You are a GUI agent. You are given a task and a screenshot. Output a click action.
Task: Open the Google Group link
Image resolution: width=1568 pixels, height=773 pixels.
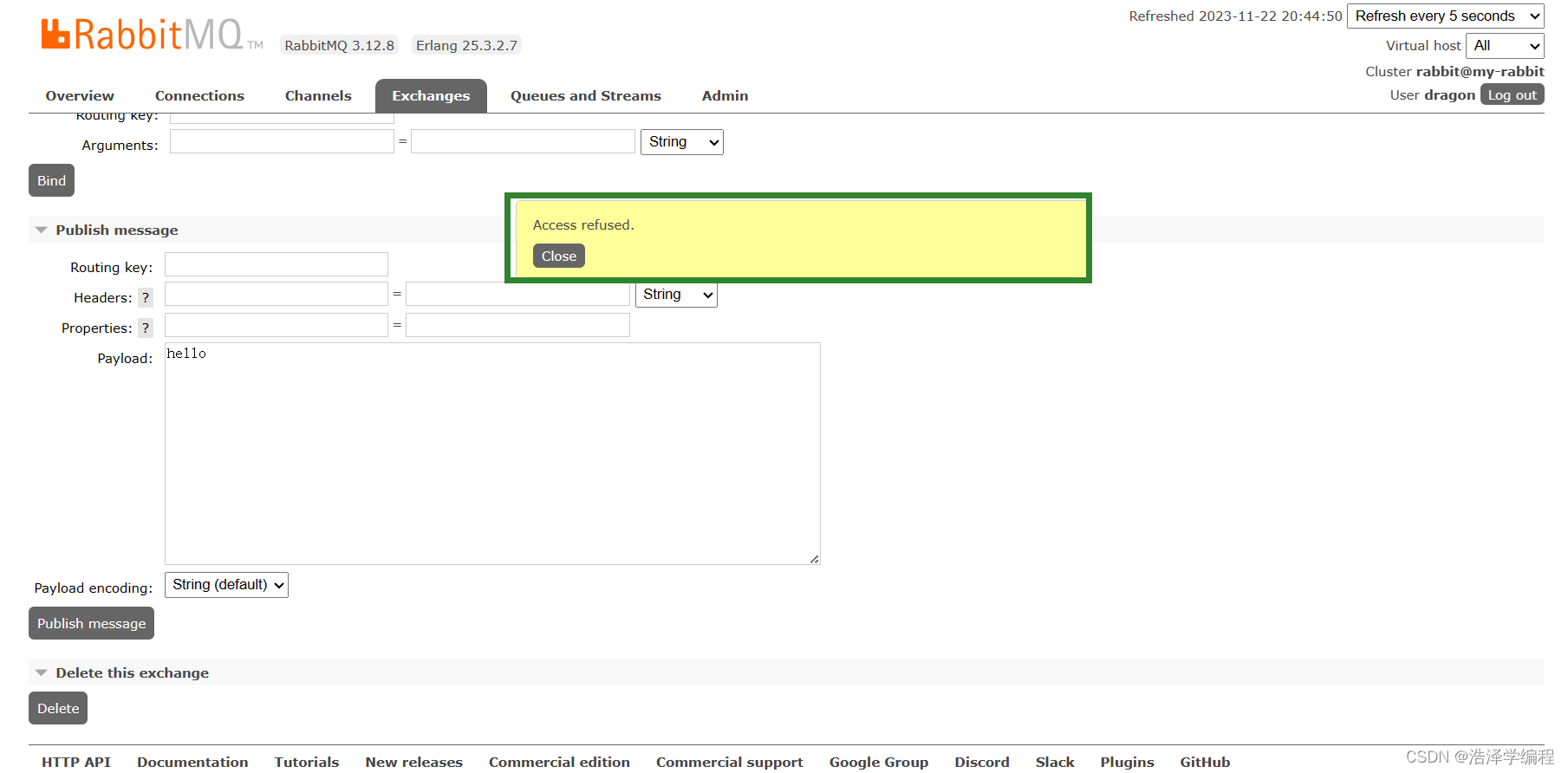point(879,762)
